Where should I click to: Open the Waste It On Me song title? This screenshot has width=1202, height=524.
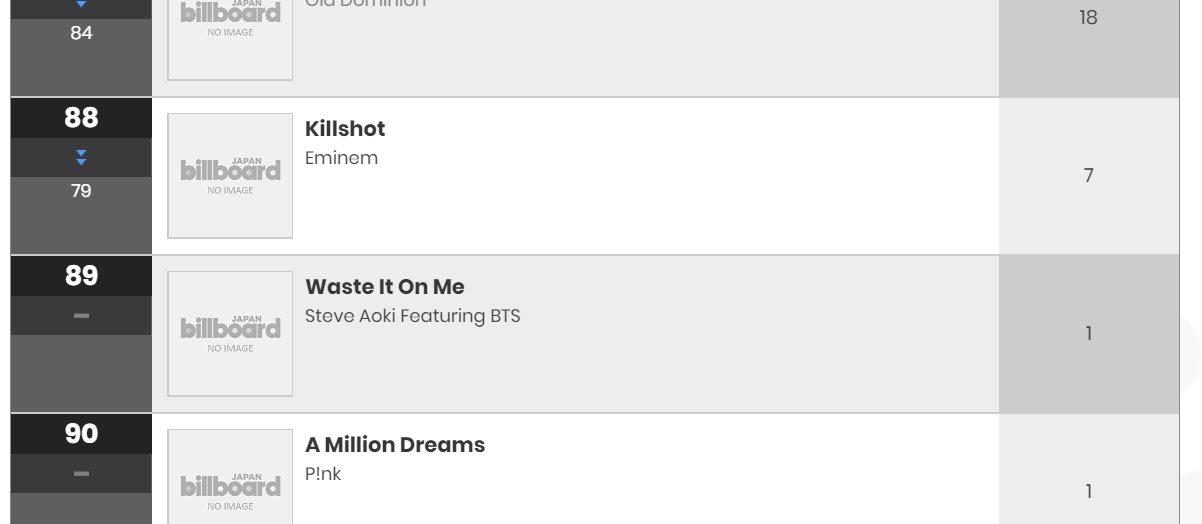(x=385, y=287)
